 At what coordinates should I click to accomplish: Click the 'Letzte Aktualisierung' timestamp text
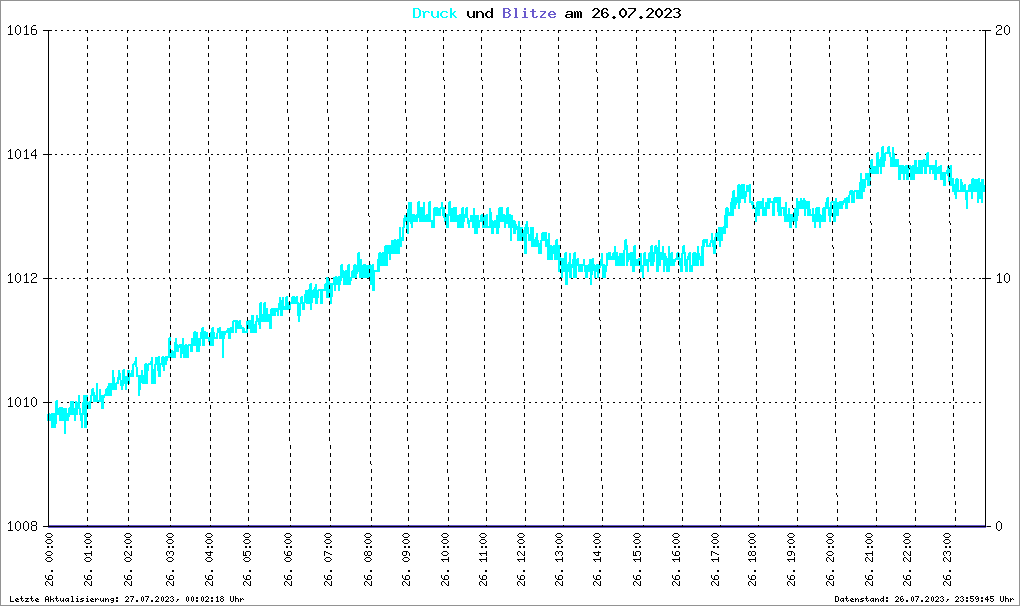pos(127,599)
